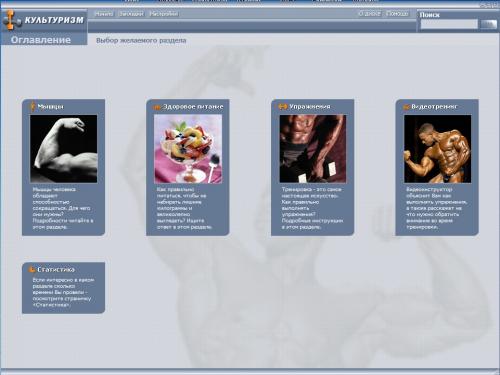This screenshot has height=375, width=500.
Task: Click the dumbbell icon beside Упражнения
Action: 283,107
